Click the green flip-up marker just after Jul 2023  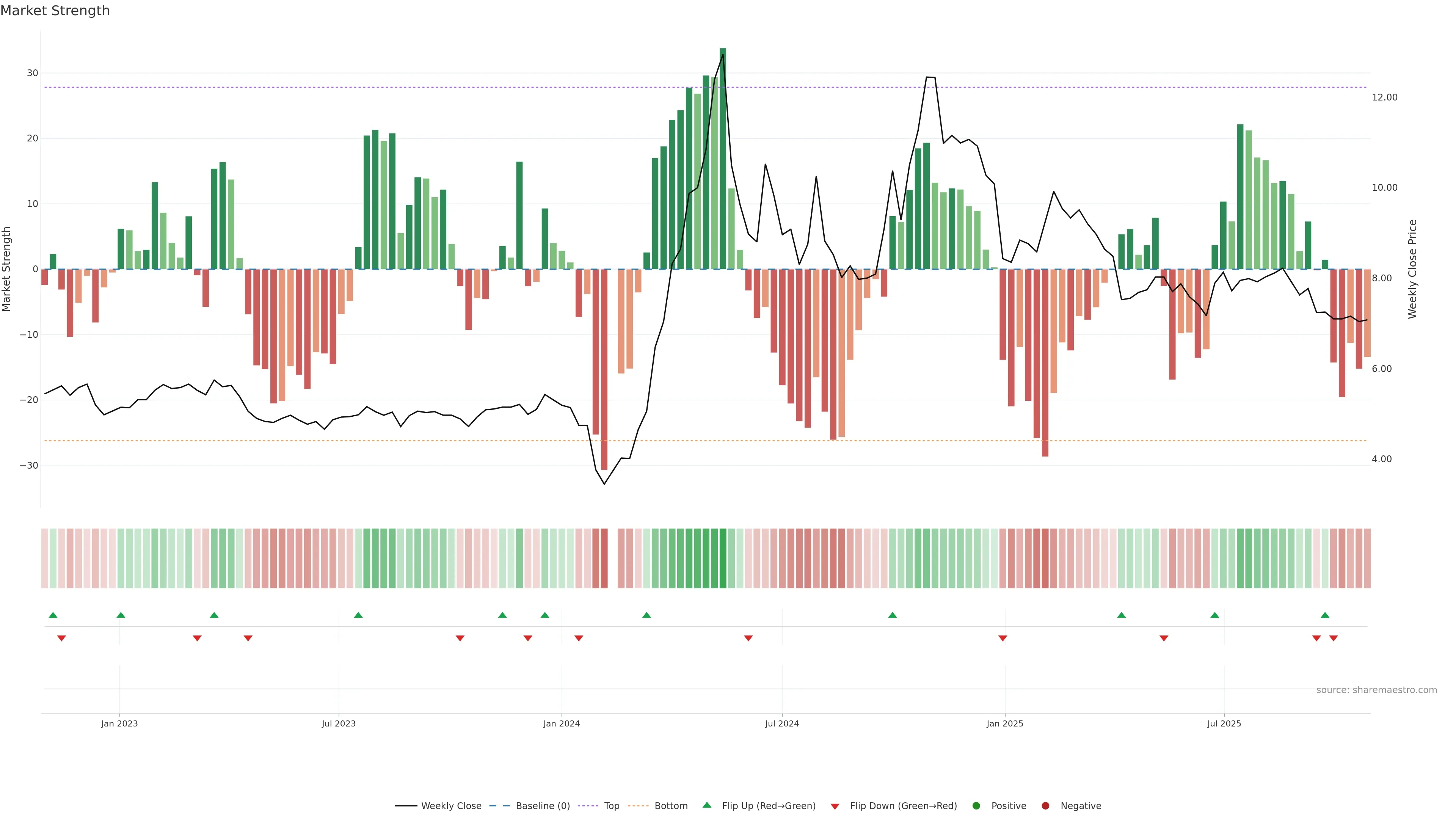pyautogui.click(x=358, y=615)
